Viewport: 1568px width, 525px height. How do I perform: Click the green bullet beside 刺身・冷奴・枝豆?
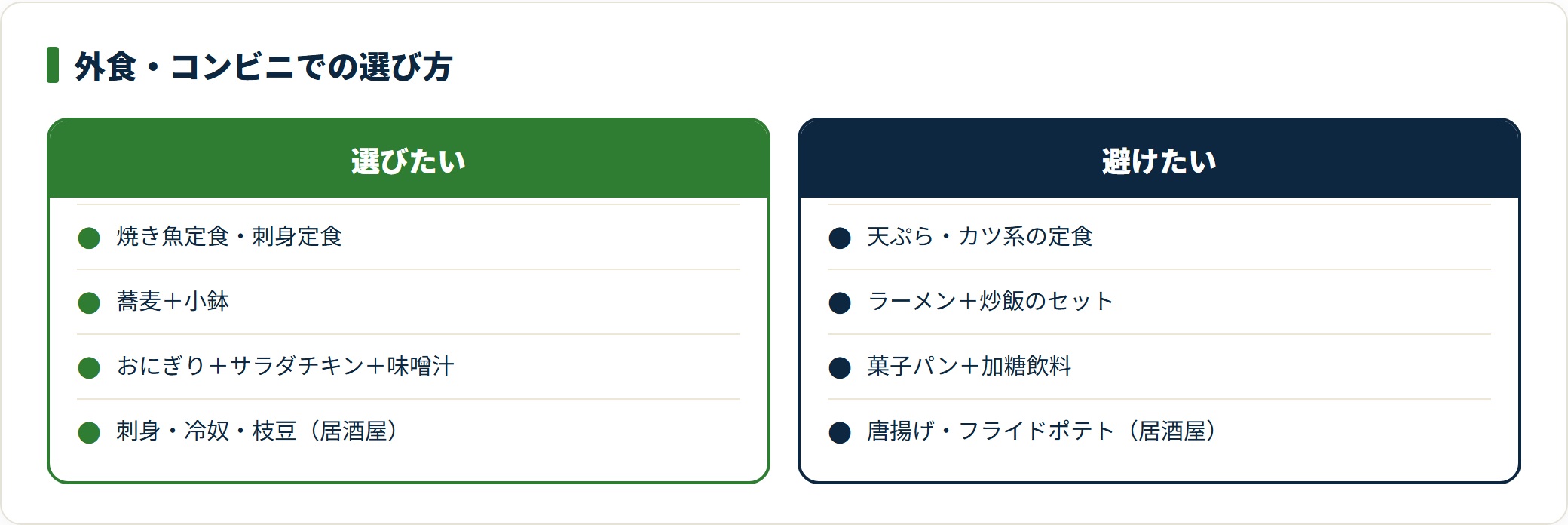tap(89, 433)
